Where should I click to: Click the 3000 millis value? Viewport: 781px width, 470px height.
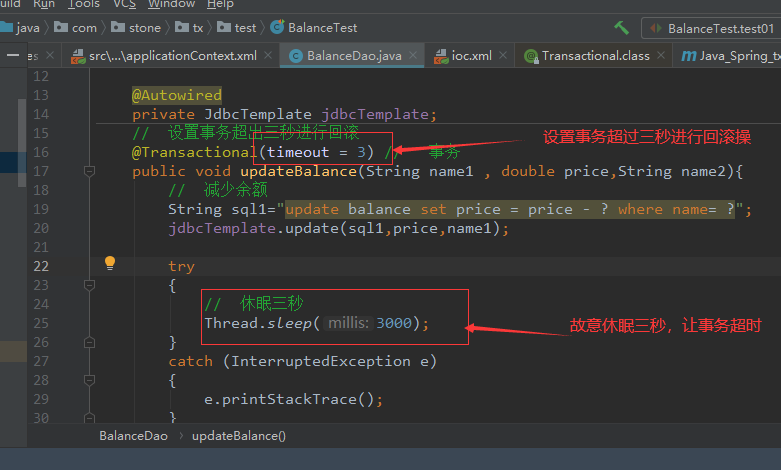(x=394, y=324)
